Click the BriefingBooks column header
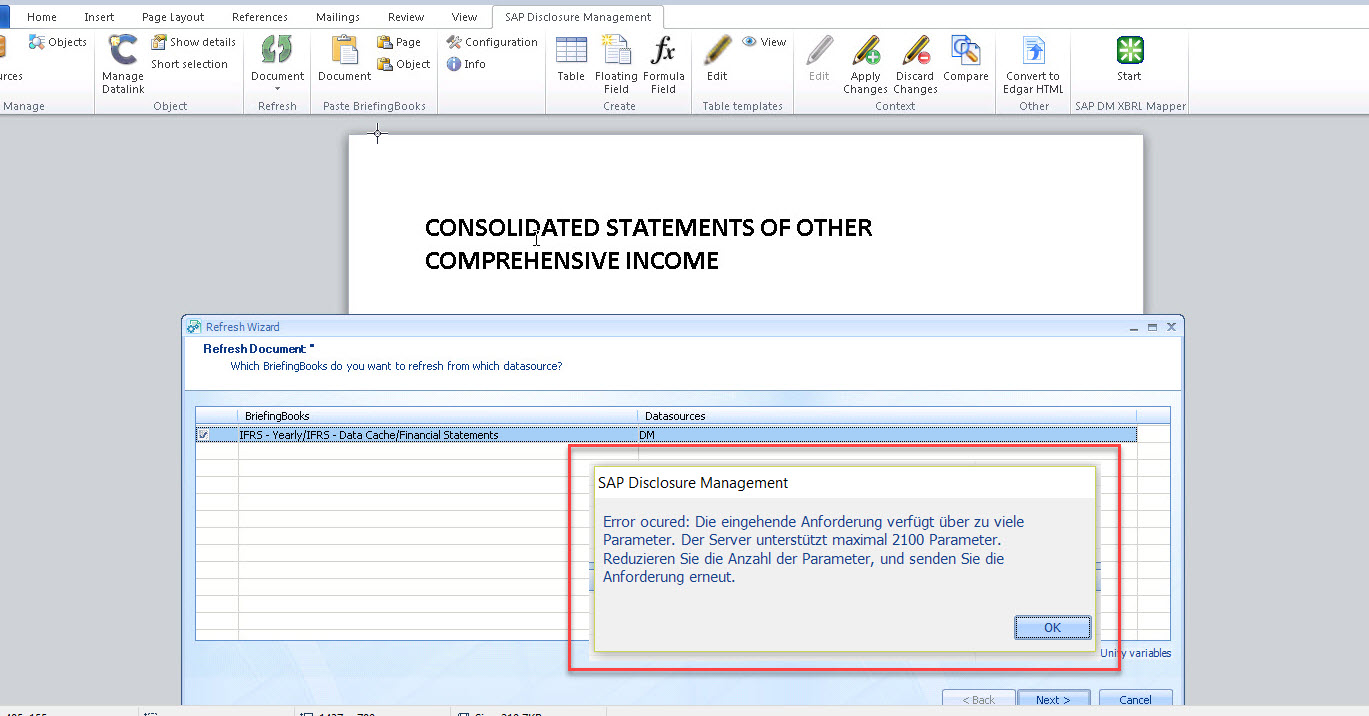The height and width of the screenshot is (716, 1369). click(x=438, y=415)
